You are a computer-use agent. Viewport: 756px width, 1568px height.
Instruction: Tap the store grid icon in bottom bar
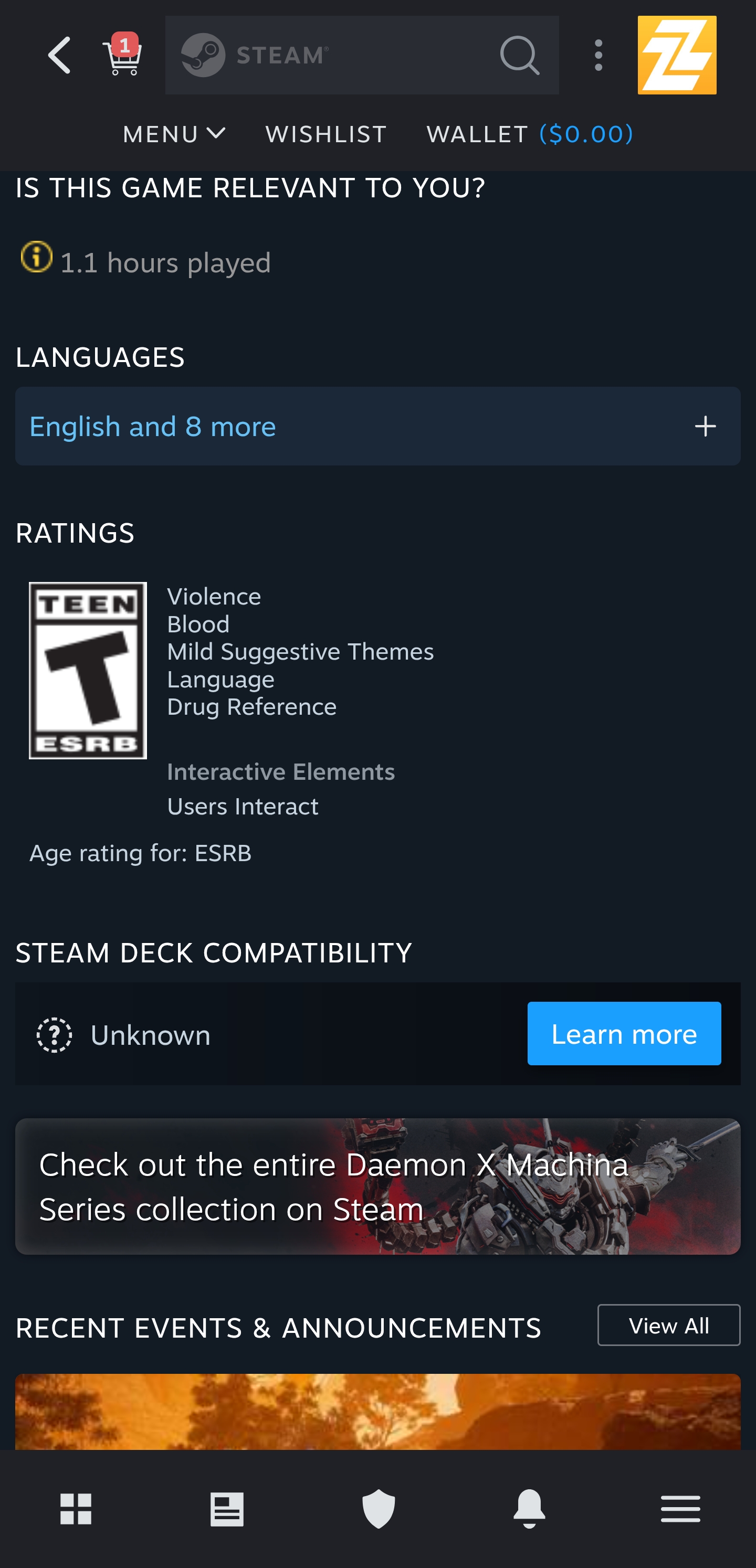pyautogui.click(x=76, y=1508)
